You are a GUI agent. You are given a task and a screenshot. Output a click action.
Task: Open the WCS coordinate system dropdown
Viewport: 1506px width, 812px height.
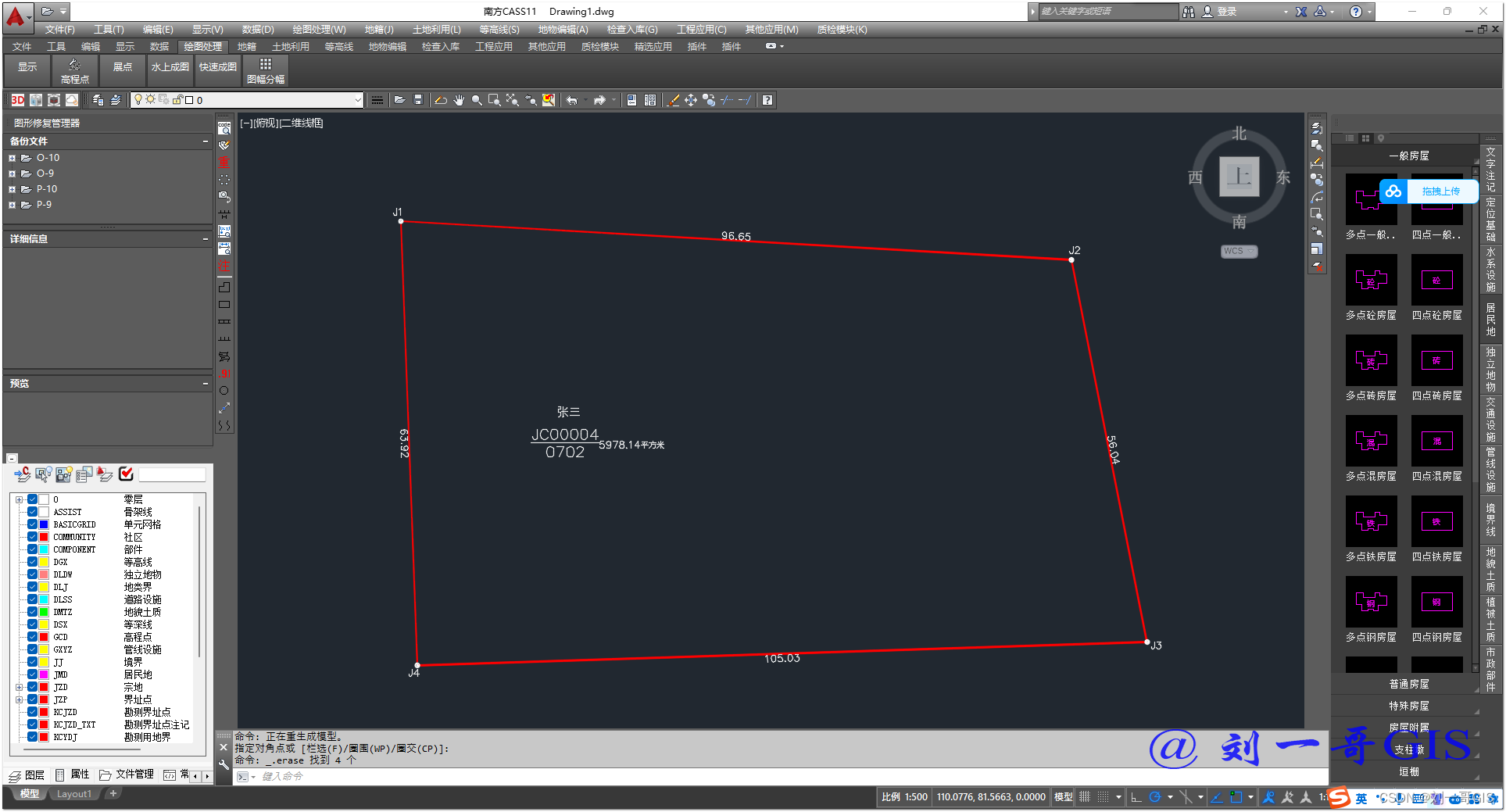1239,251
